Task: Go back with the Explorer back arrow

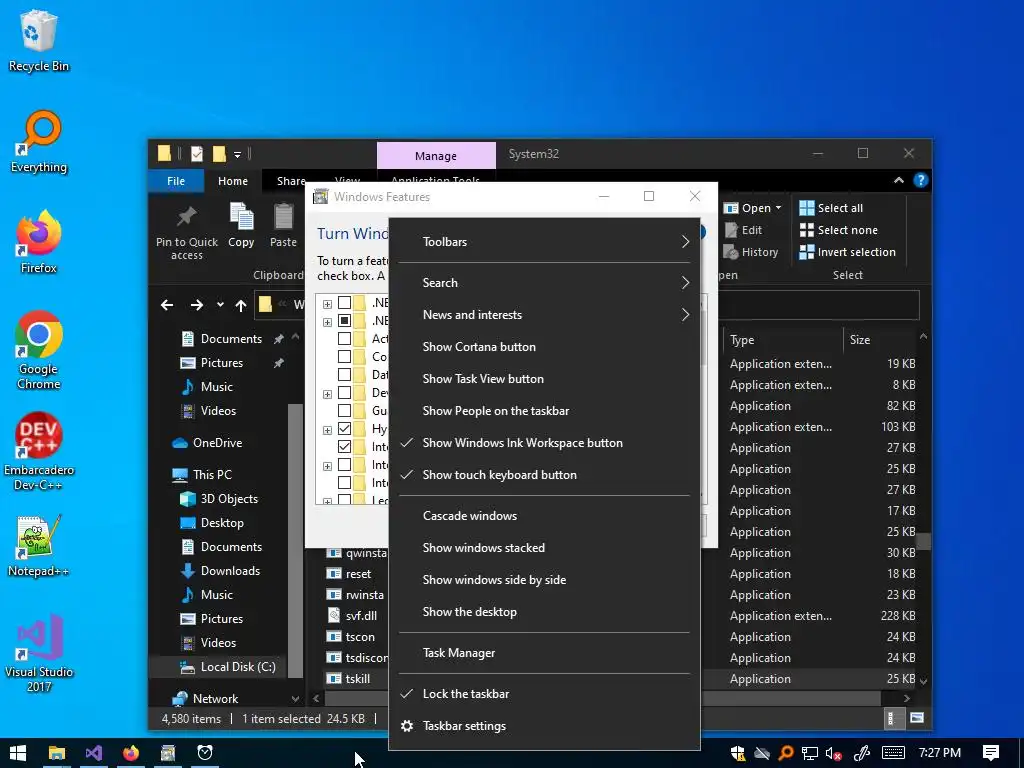Action: pyautogui.click(x=167, y=305)
